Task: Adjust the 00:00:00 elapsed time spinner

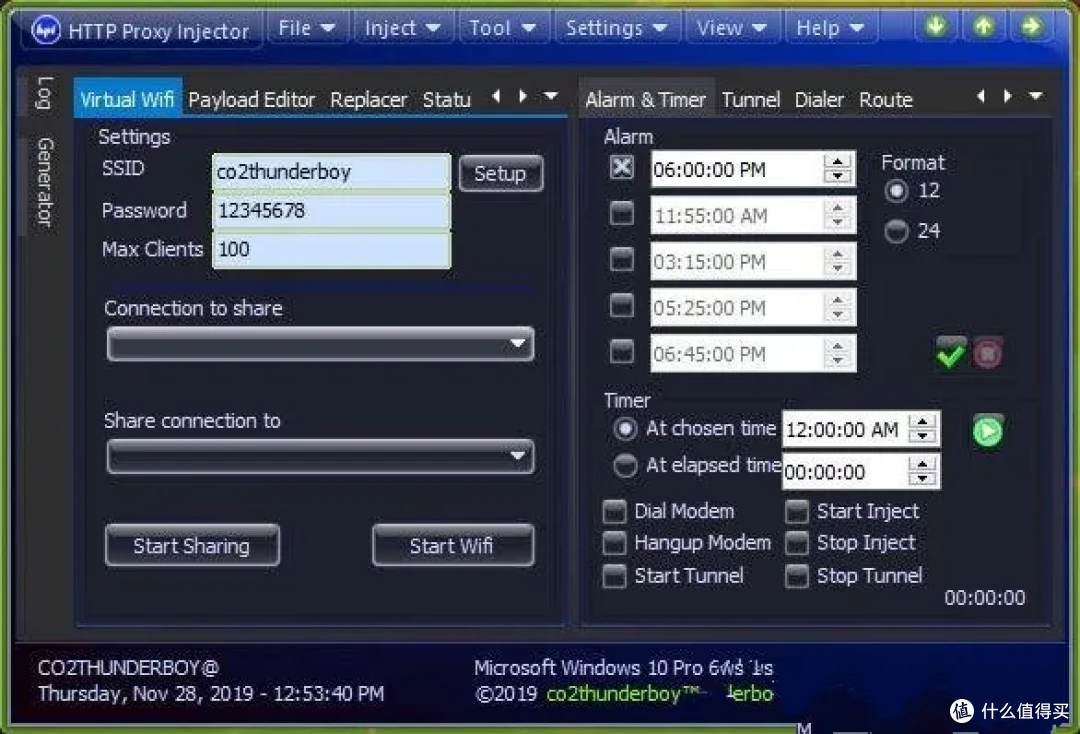Action: (x=922, y=472)
